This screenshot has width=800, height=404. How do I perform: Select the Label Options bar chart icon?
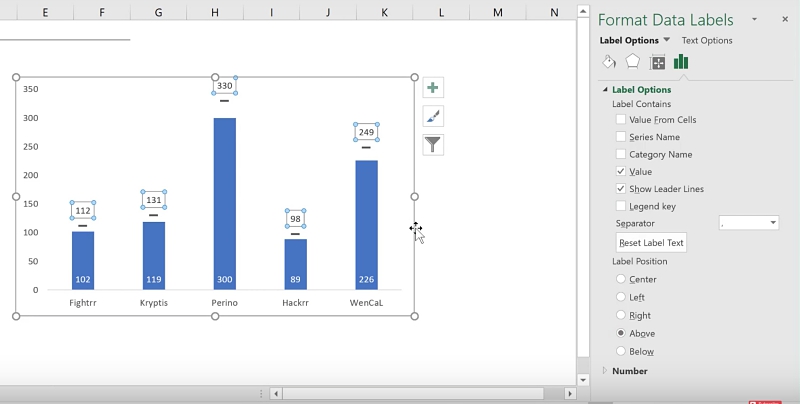pyautogui.click(x=681, y=62)
